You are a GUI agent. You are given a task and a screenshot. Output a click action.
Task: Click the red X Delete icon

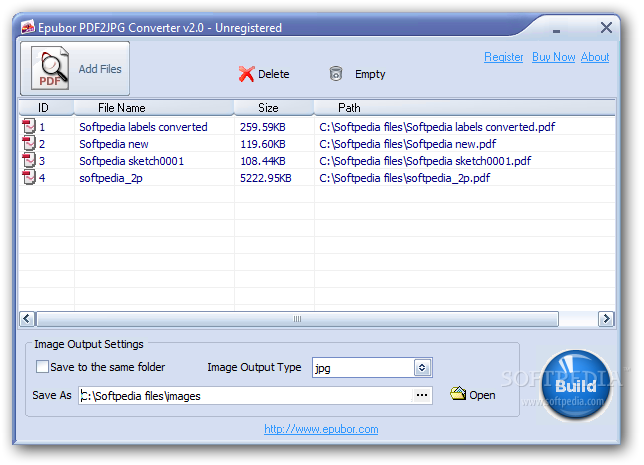click(x=246, y=74)
